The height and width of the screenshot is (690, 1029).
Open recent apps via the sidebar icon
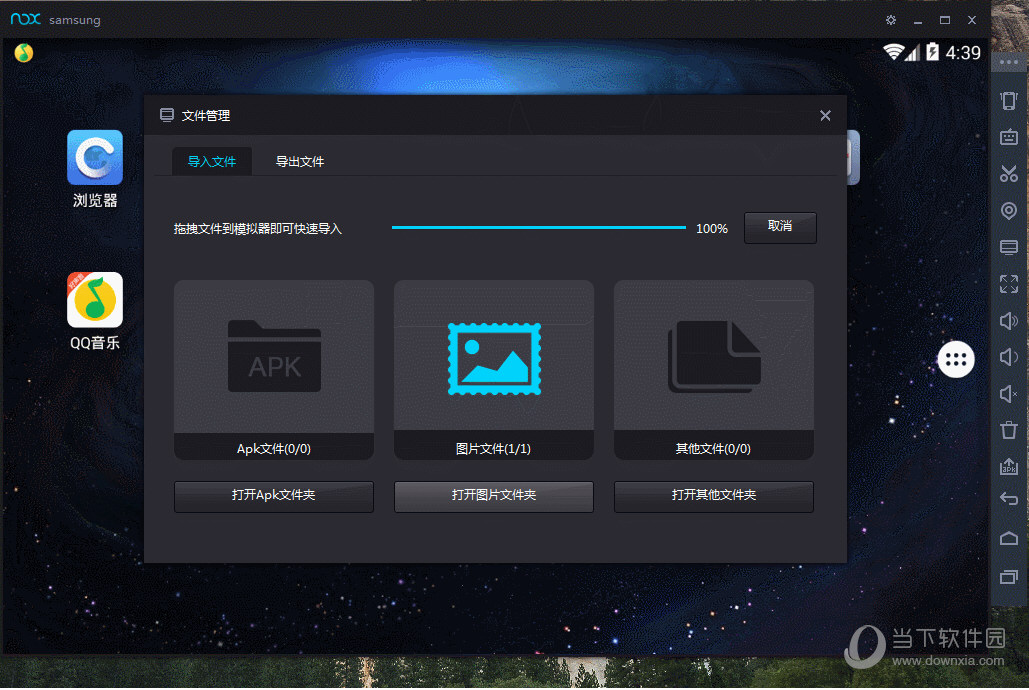coord(1008,575)
